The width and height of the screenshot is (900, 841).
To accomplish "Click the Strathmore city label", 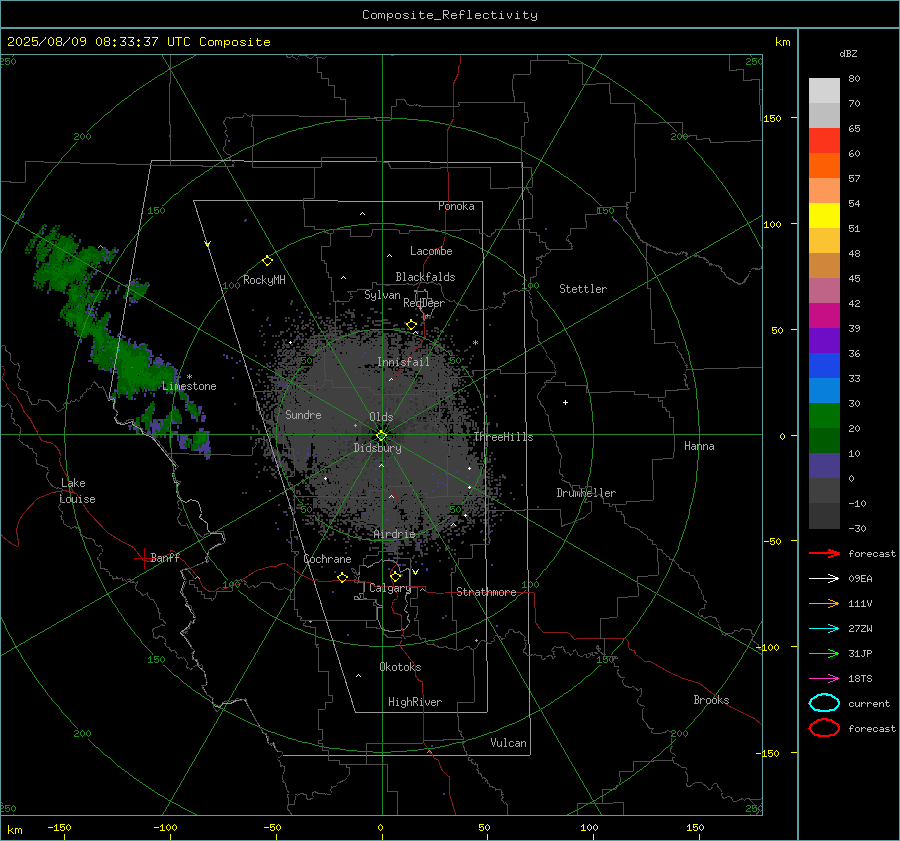I will [x=486, y=592].
